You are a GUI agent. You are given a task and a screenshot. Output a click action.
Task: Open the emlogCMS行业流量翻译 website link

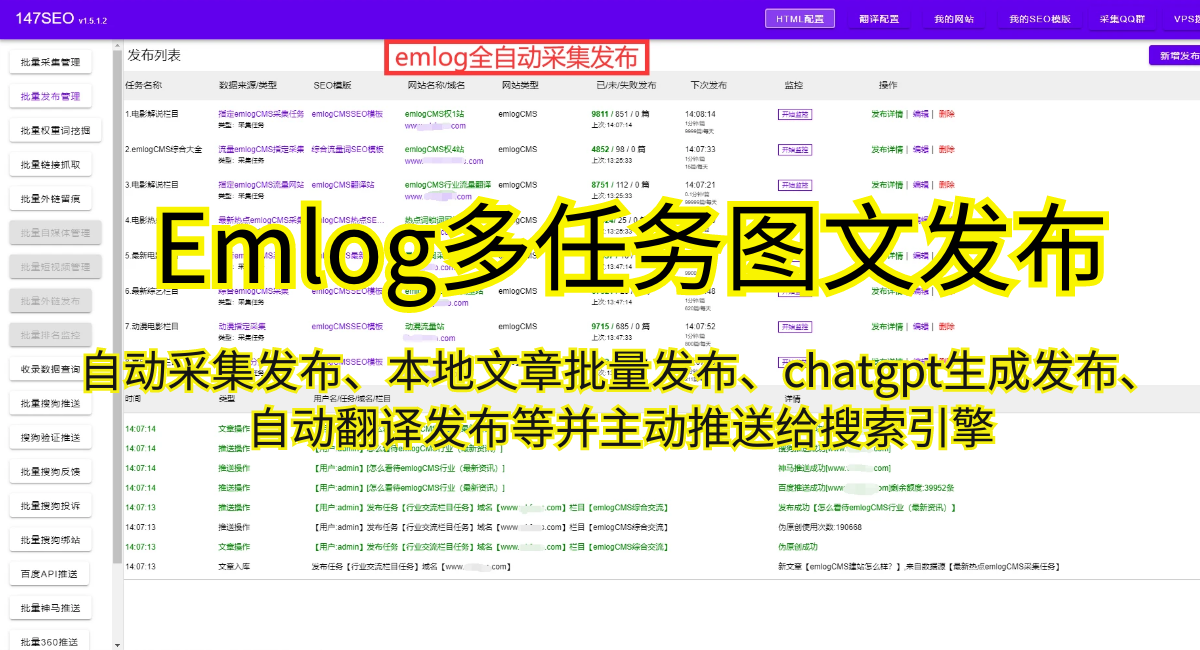pyautogui.click(x=448, y=185)
